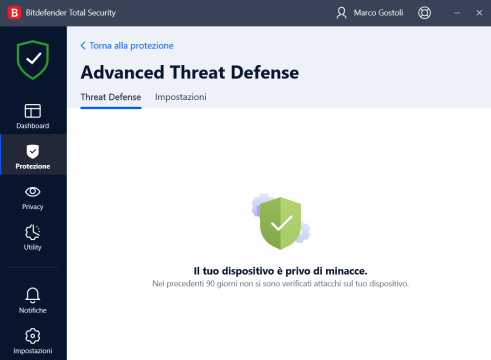Open the support lifebuoy icon
491x360 pixels.
tap(424, 13)
